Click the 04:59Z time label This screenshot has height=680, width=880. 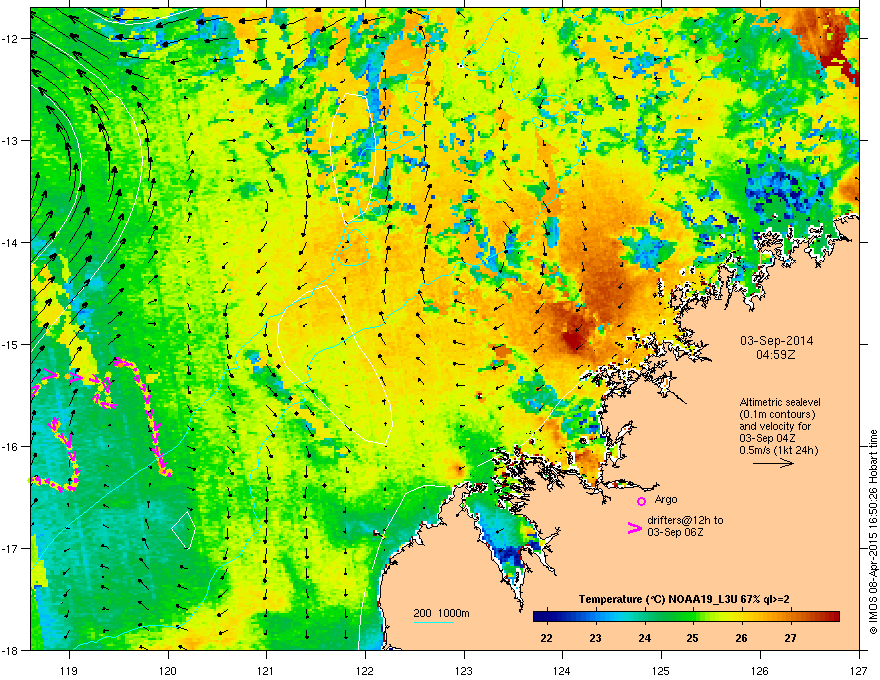coord(776,355)
